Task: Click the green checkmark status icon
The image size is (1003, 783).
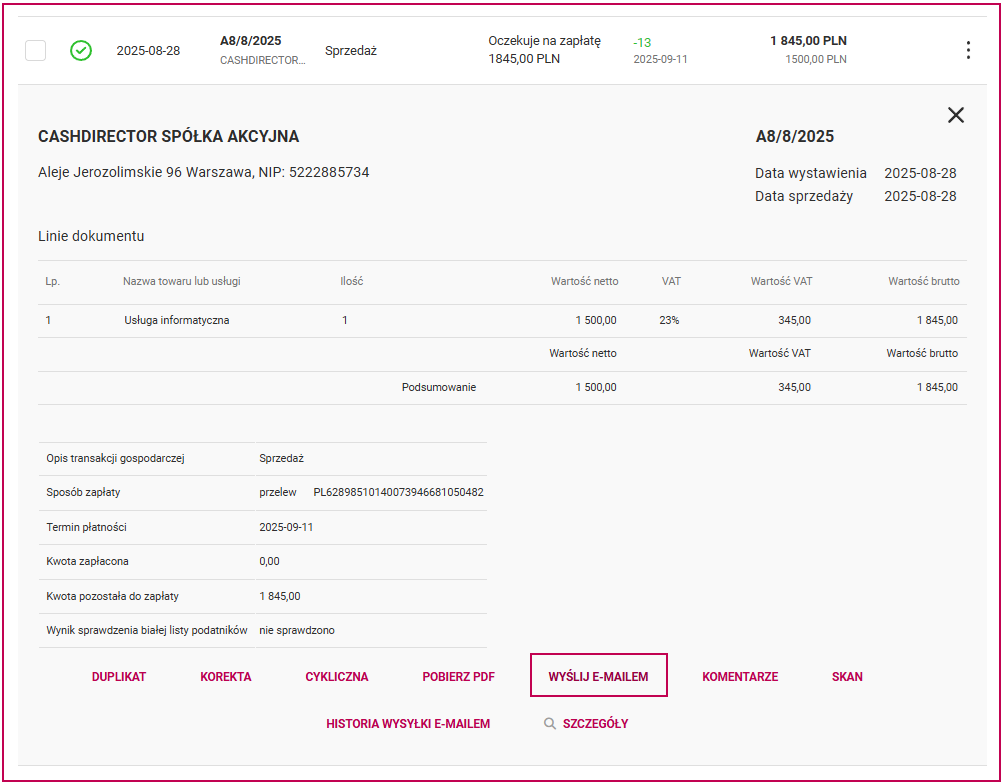Action: 81,51
